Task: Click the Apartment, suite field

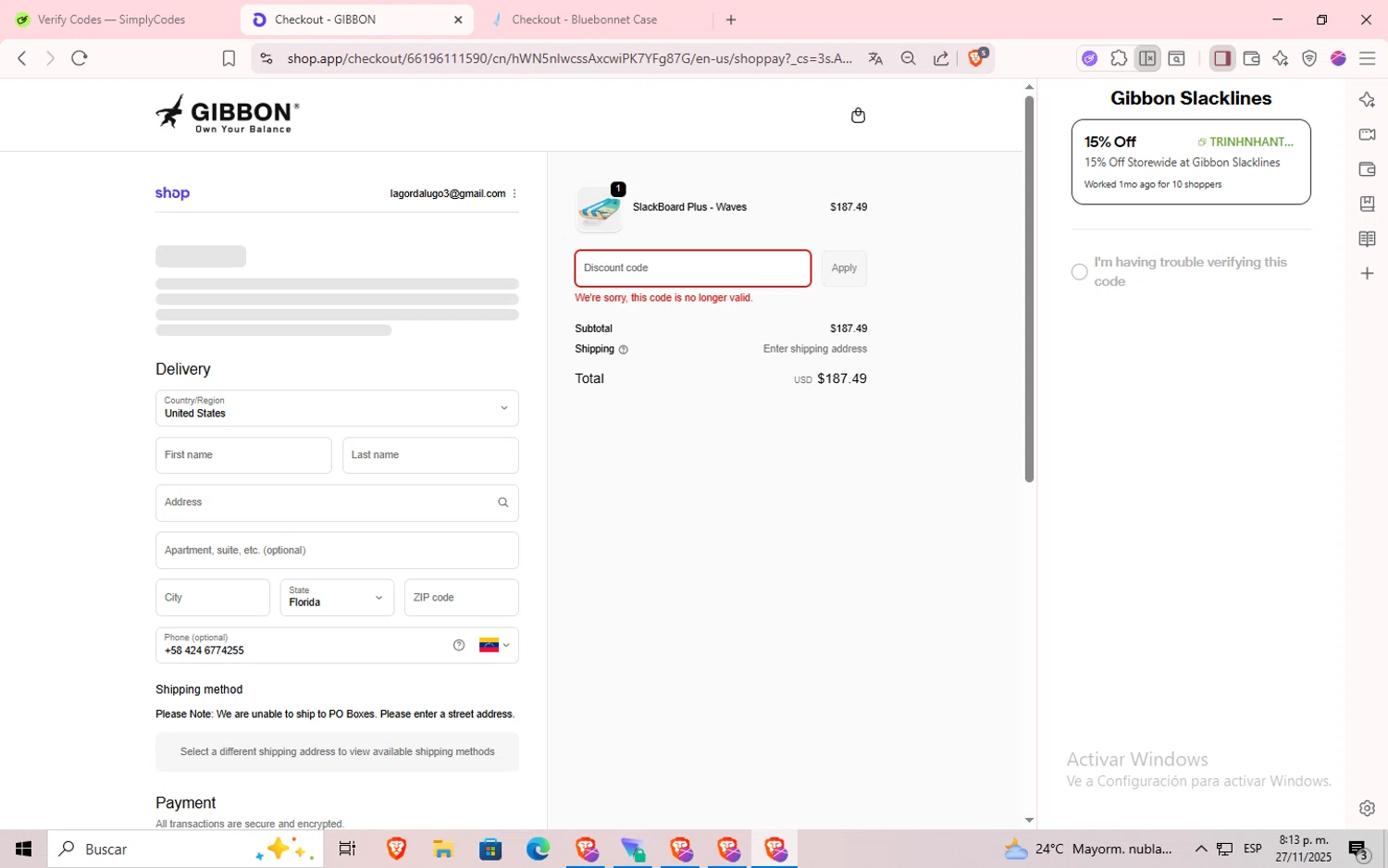Action: tap(337, 551)
